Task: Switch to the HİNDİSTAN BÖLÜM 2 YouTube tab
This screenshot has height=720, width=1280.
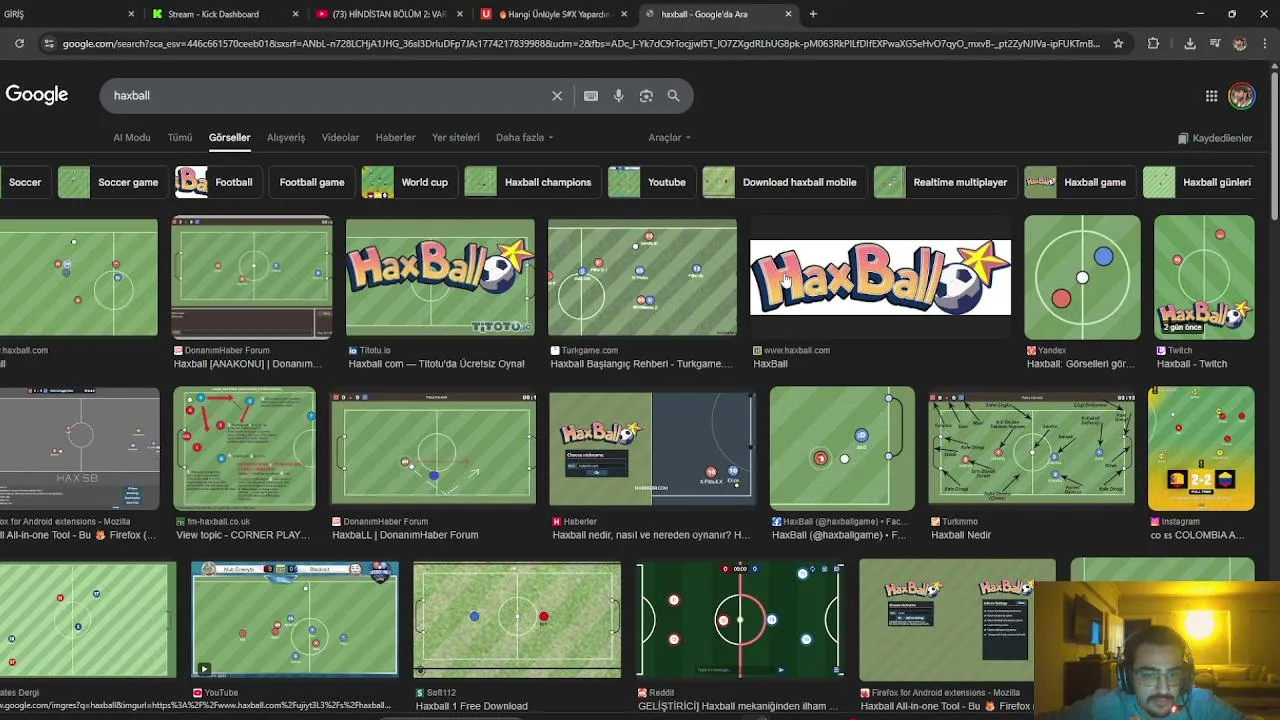Action: click(388, 14)
